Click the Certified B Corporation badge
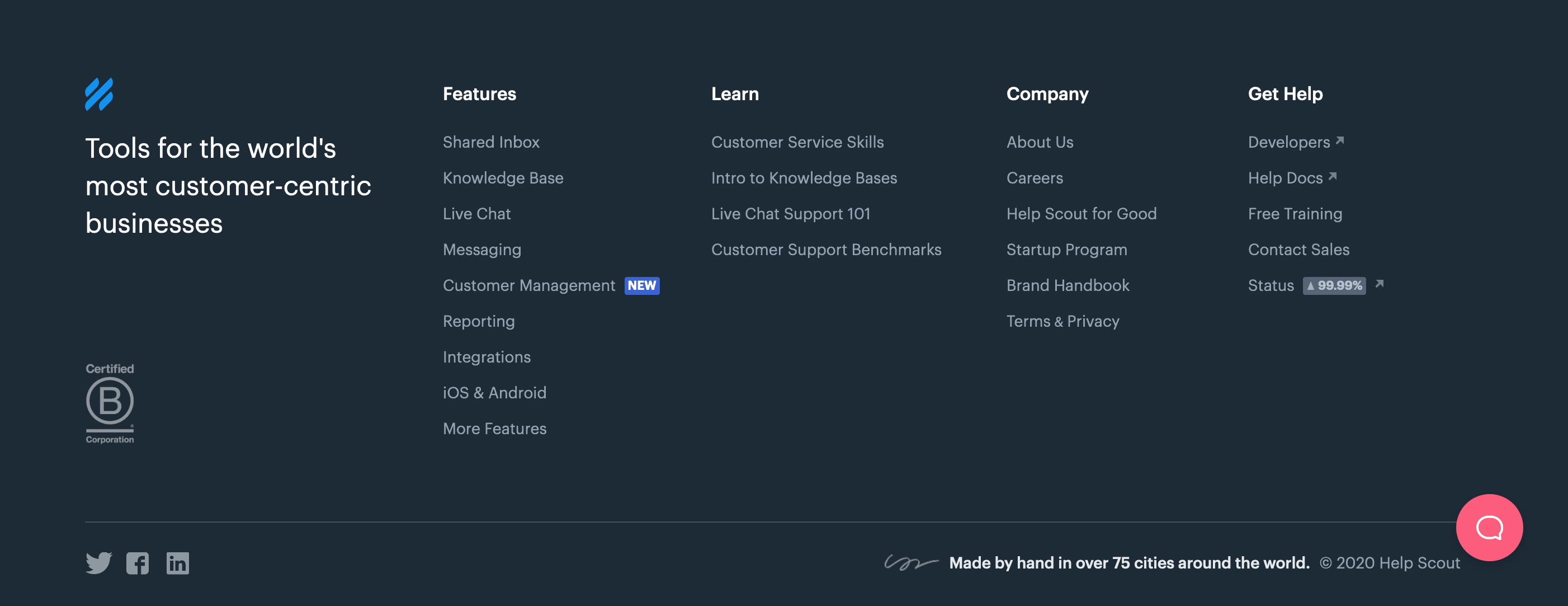 [110, 403]
